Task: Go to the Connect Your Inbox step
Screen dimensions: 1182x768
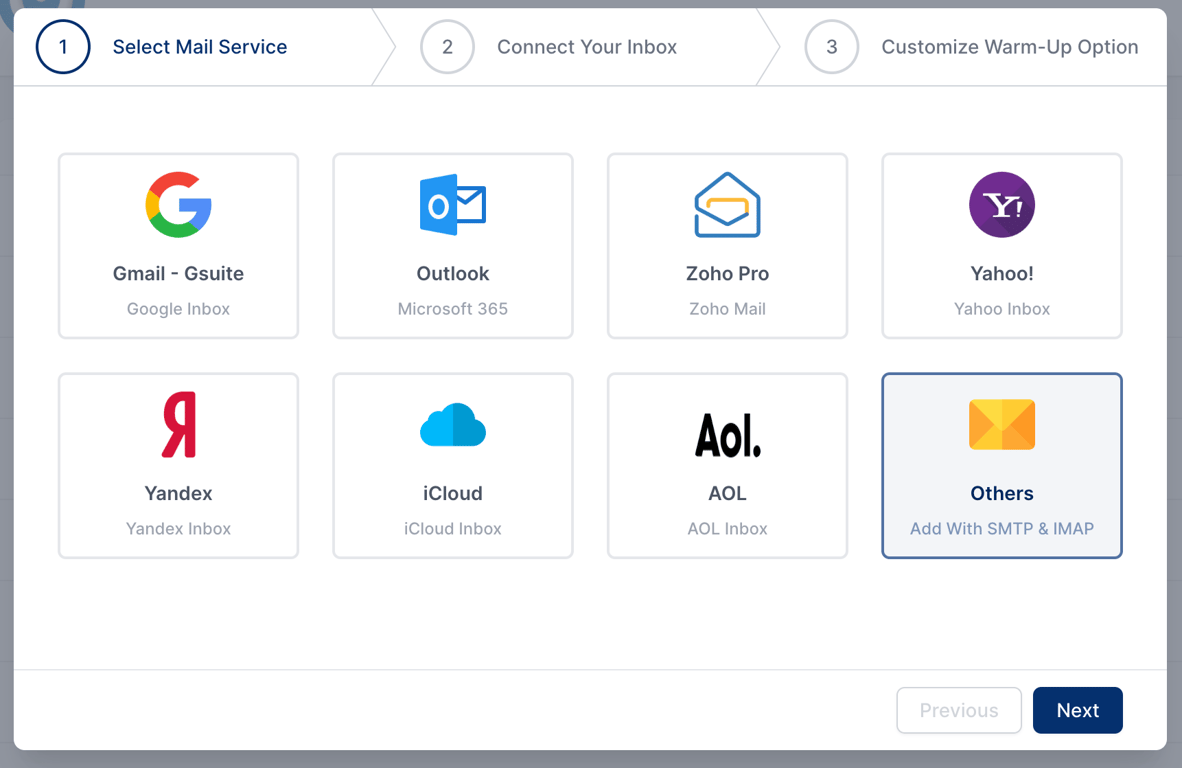Action: click(x=587, y=47)
